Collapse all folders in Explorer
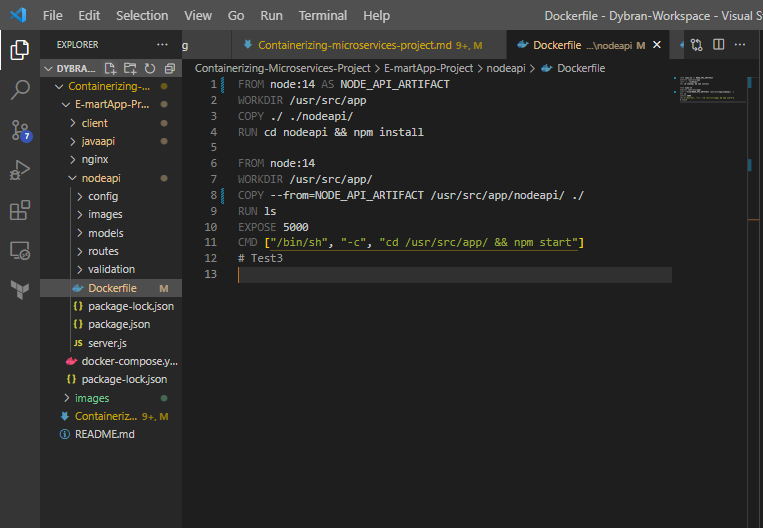 [x=169, y=68]
